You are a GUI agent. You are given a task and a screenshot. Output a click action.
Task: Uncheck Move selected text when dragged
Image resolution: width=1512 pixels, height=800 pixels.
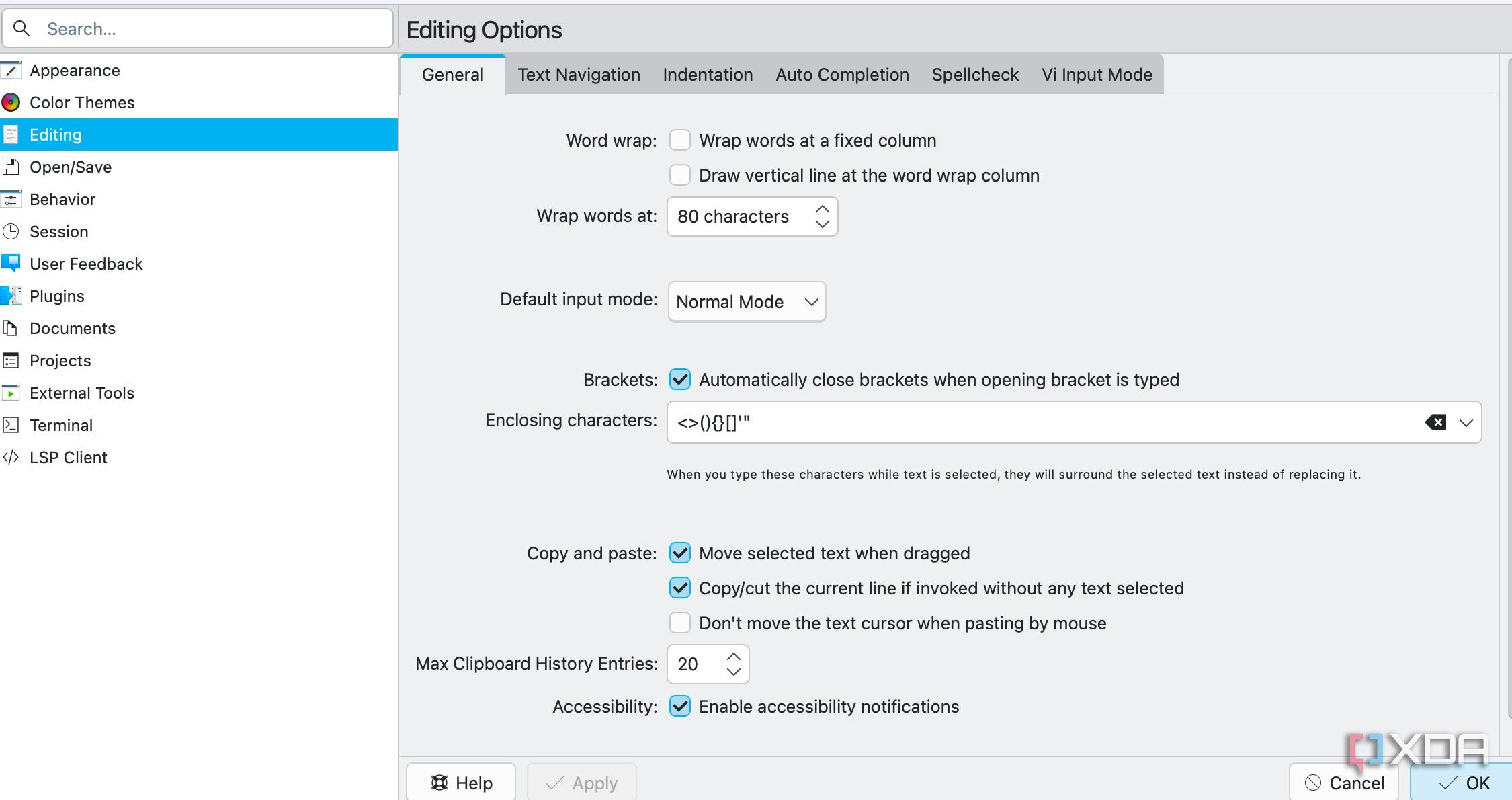click(680, 553)
